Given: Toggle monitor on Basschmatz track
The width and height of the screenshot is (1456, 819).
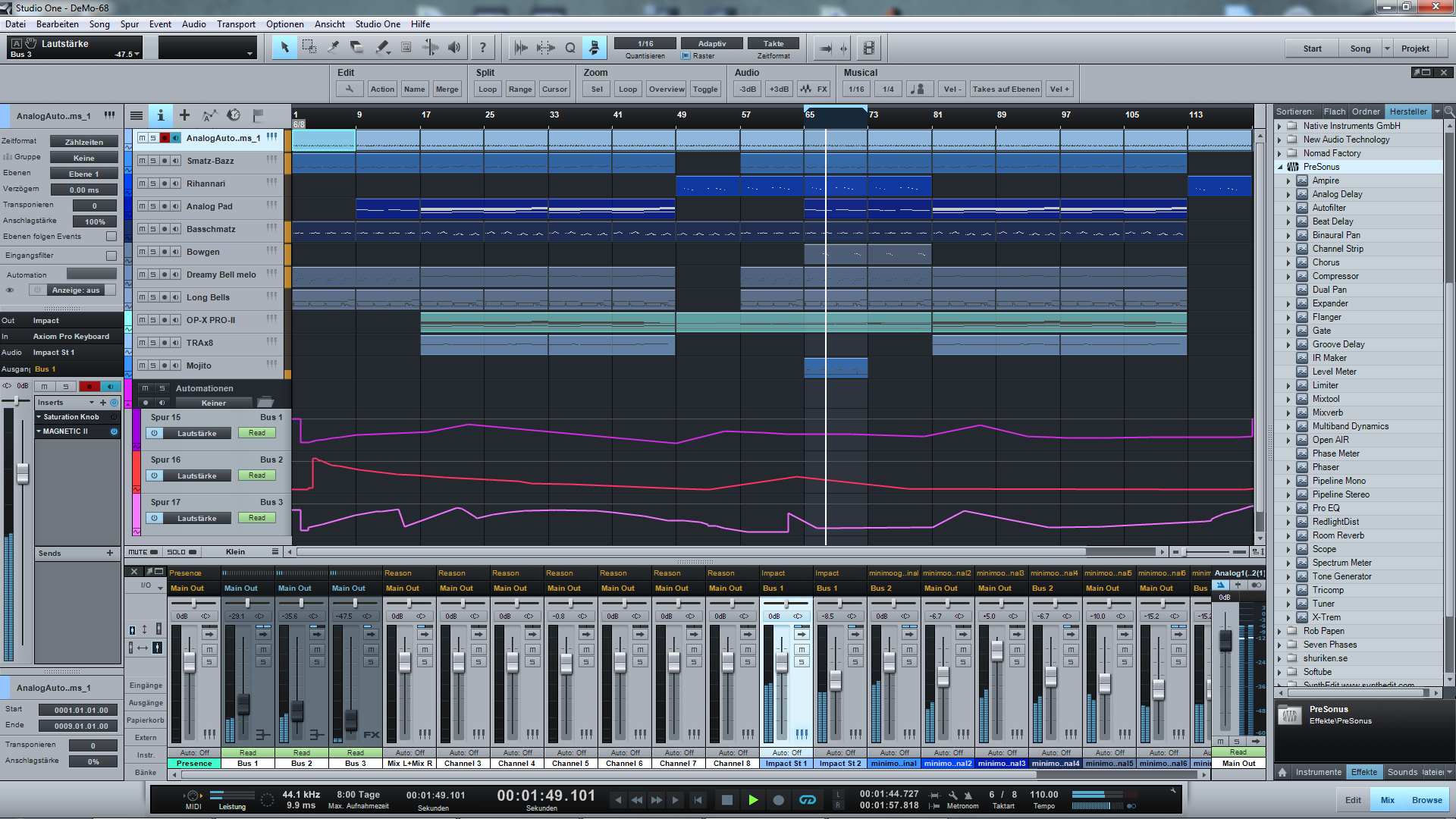Looking at the screenshot, I should (176, 229).
